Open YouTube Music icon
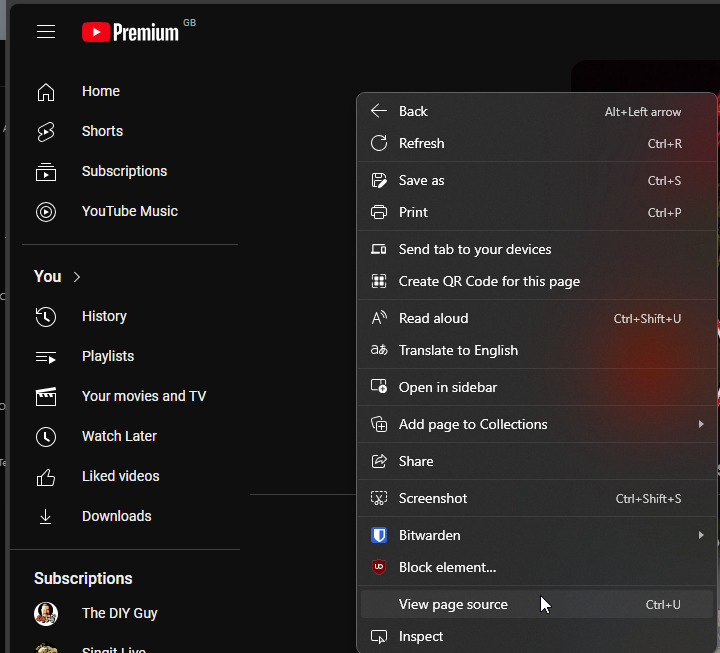 coord(46,211)
